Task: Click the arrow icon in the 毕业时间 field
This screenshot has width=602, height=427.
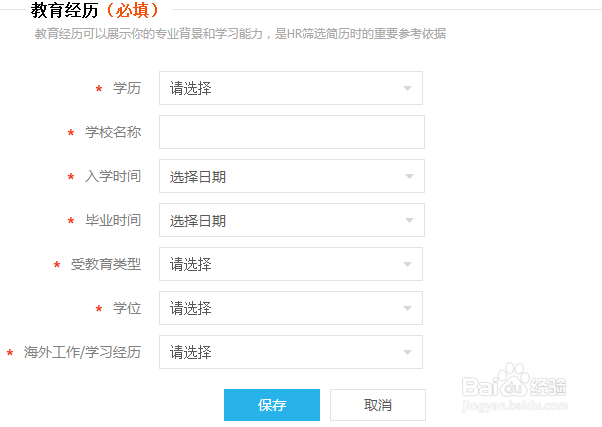Action: point(408,221)
